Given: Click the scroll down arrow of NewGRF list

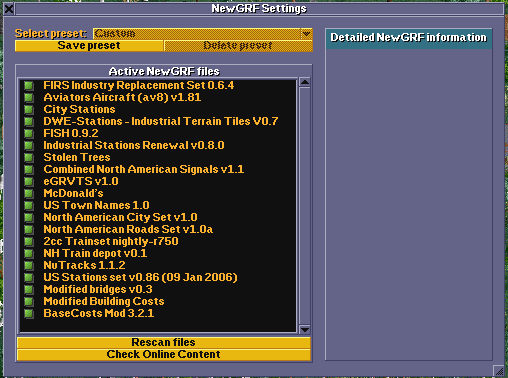Looking at the screenshot, I should [305, 329].
